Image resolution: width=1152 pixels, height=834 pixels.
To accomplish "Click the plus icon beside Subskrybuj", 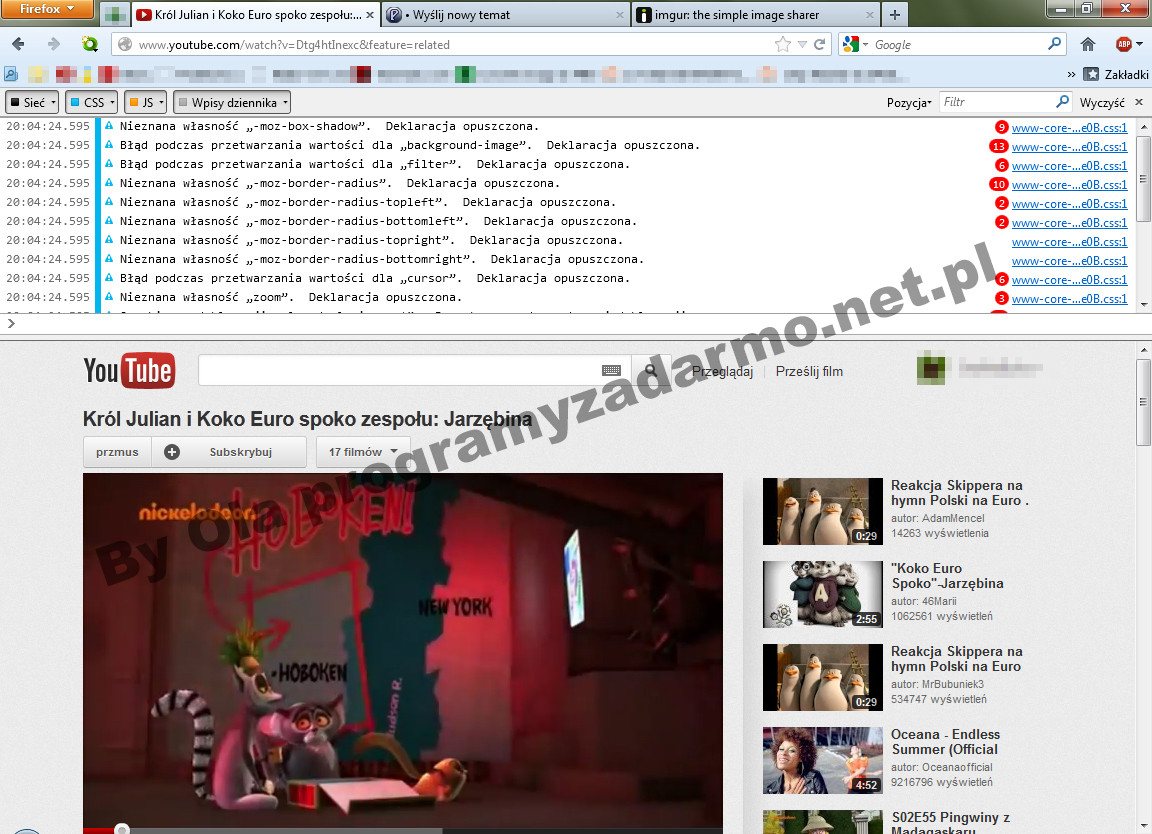I will coord(172,452).
